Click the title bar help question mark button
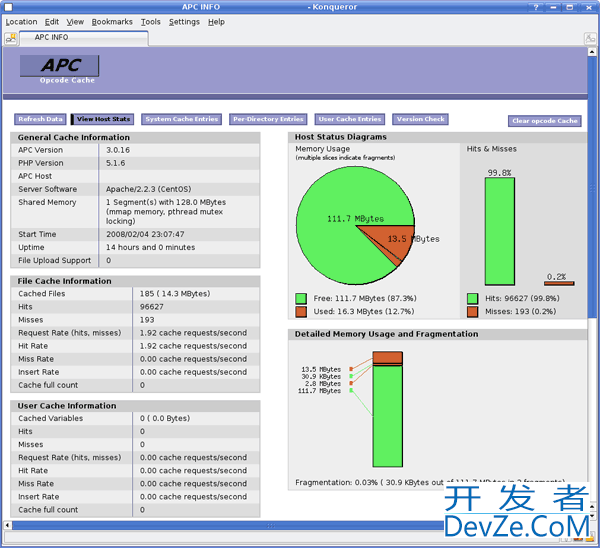Screen dimensions: 600x548 click(536, 7)
